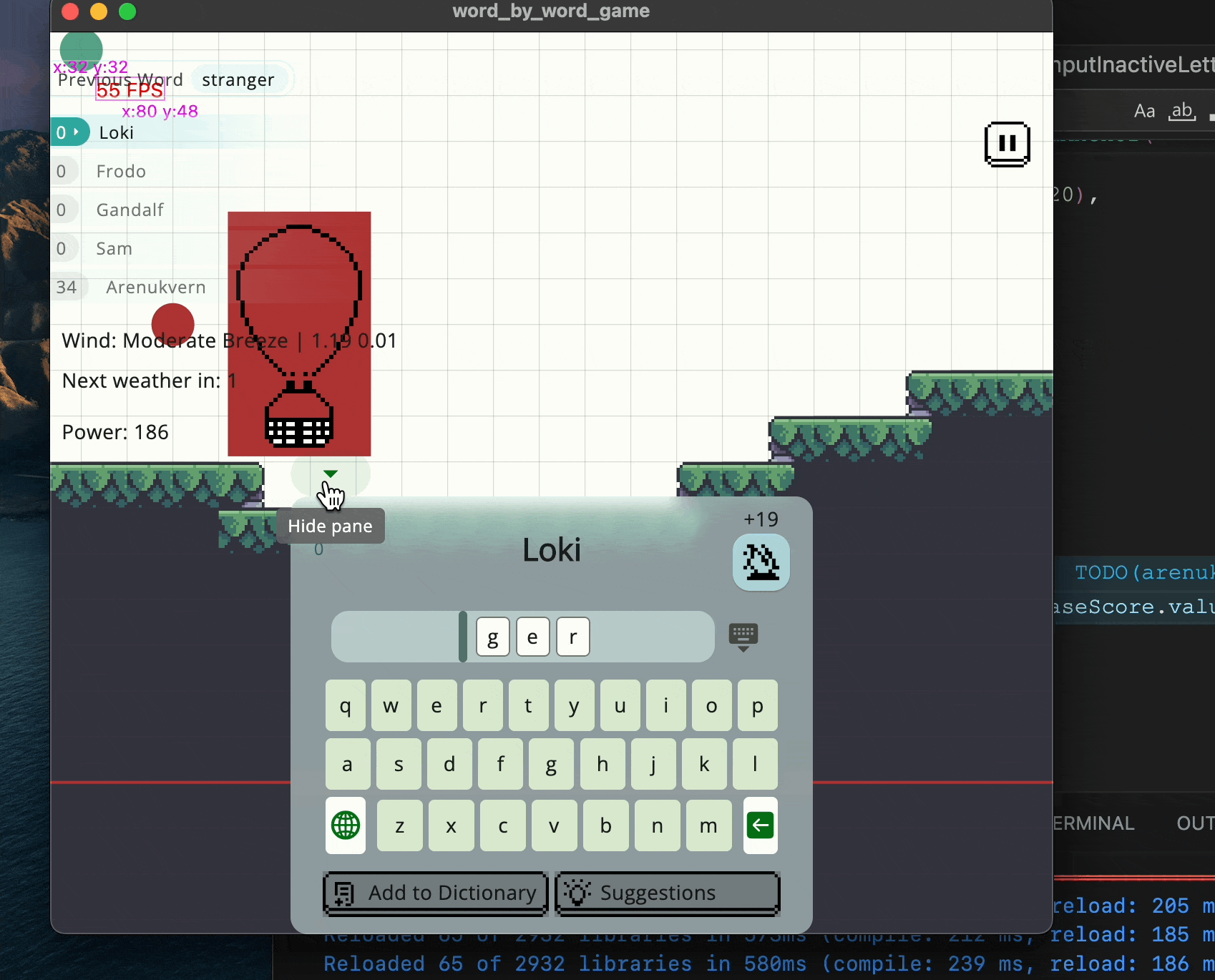Click the r letter tile in the word field

coord(573,637)
